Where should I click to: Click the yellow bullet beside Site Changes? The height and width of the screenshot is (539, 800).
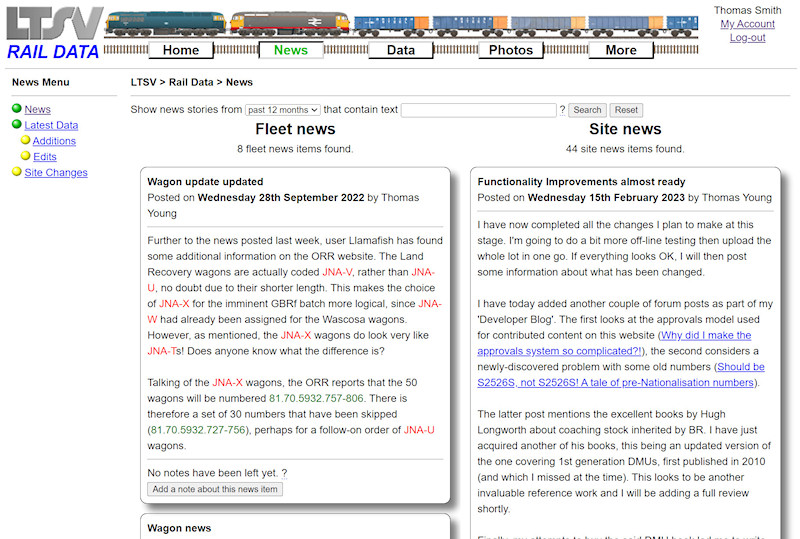(17, 172)
